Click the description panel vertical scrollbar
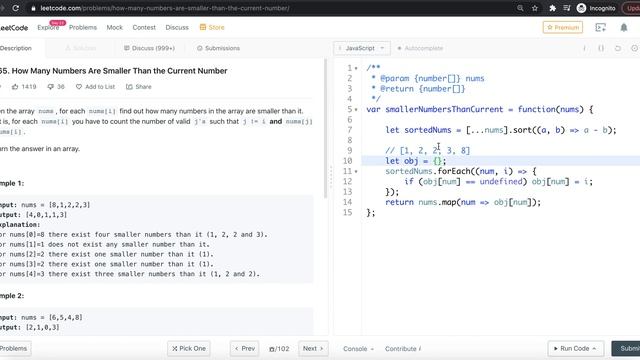Viewport: 640px width, 360px height. [325, 129]
